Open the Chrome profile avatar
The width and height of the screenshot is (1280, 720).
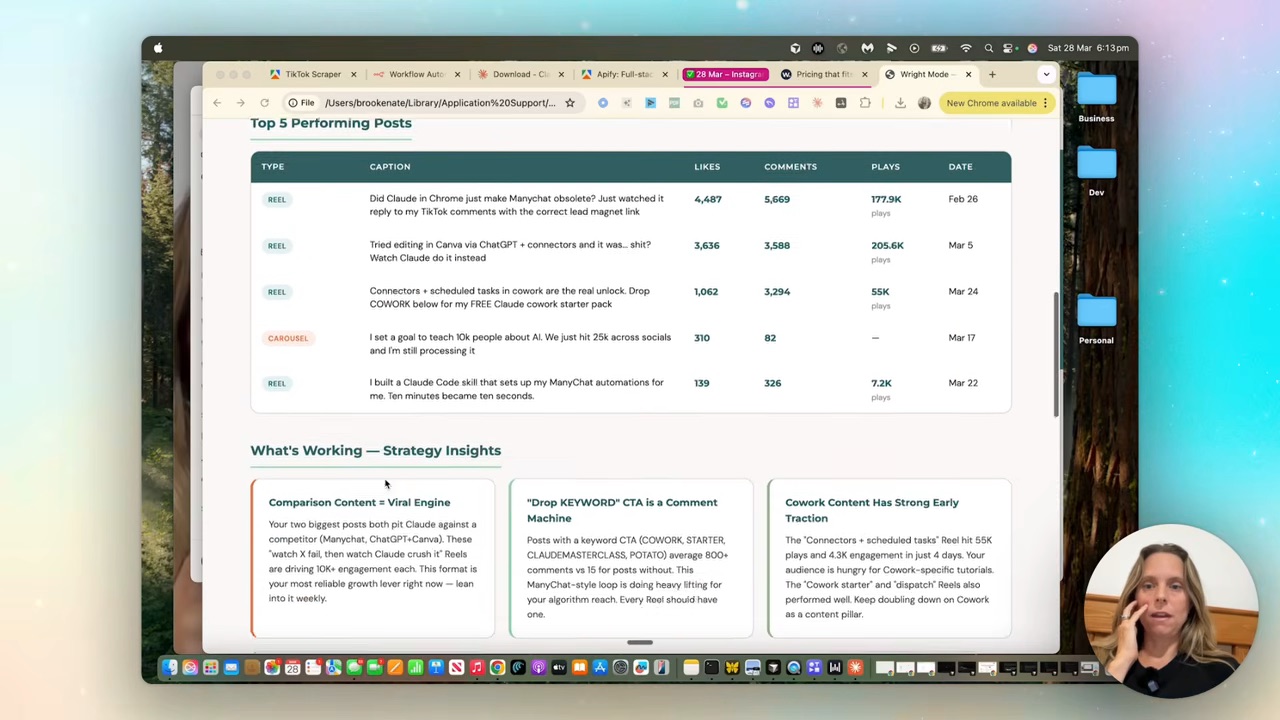[x=924, y=103]
